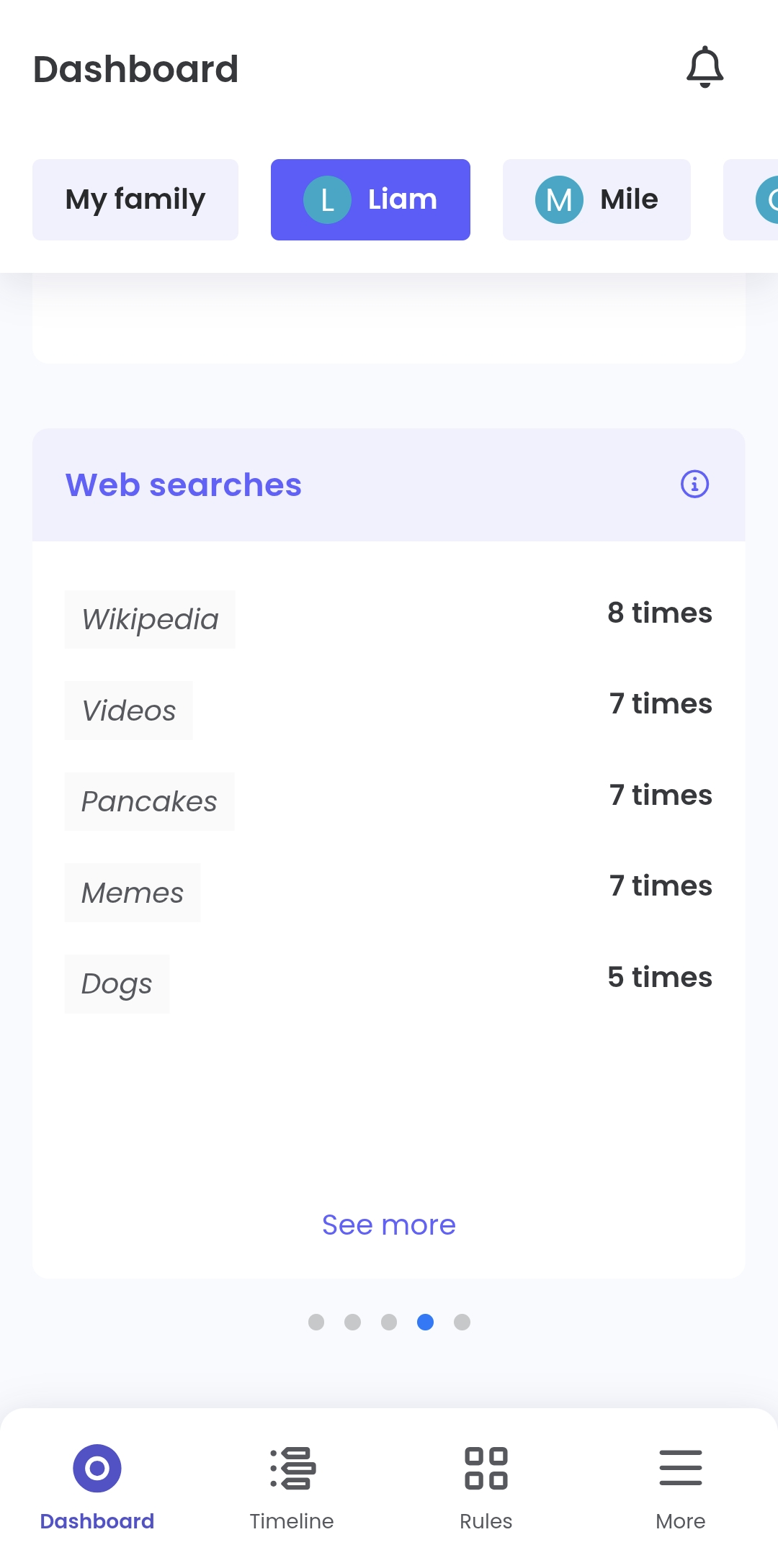
Task: View Web searches info tooltip icon
Action: (x=694, y=485)
